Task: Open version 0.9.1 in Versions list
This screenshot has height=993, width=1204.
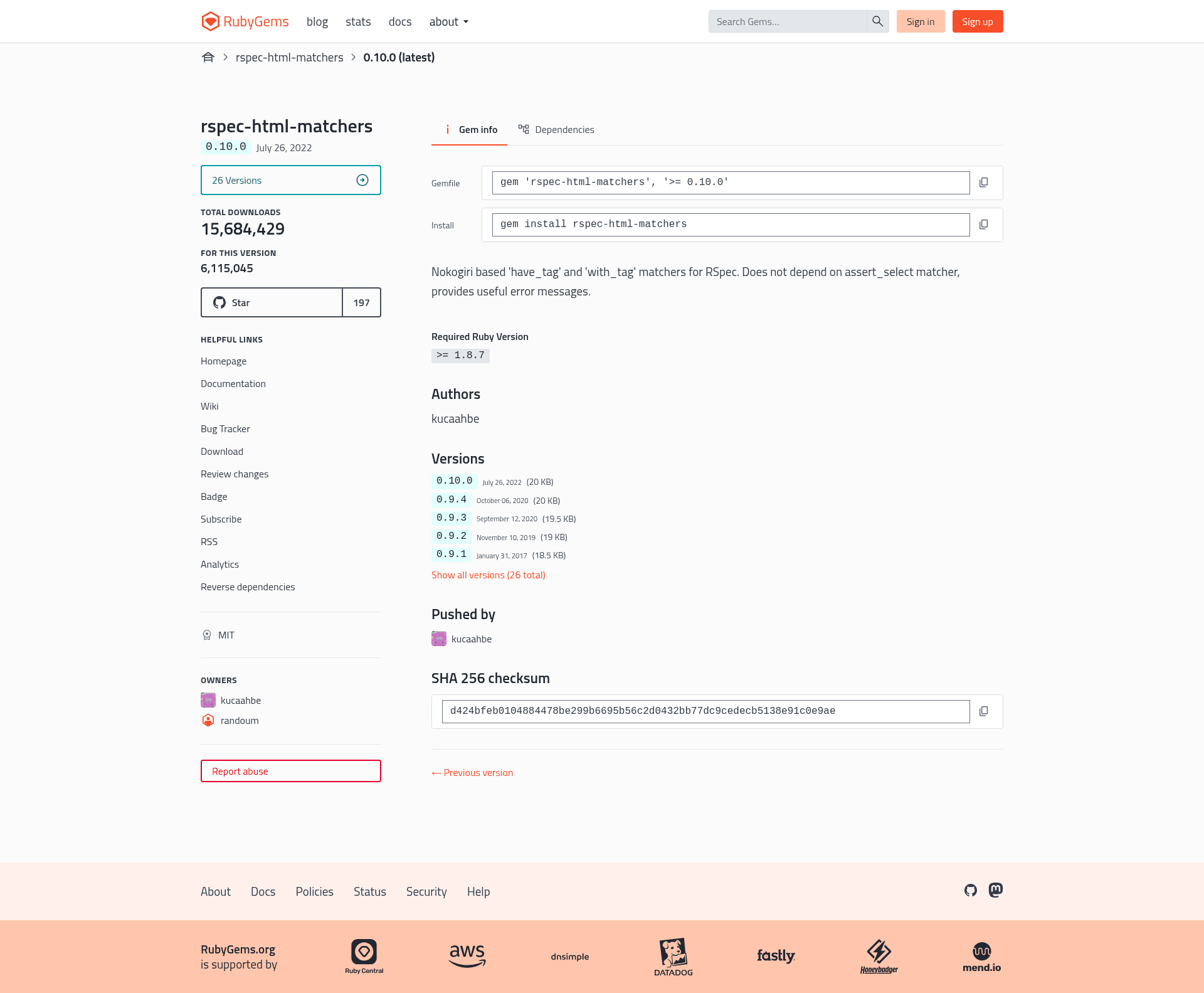Action: (x=451, y=555)
